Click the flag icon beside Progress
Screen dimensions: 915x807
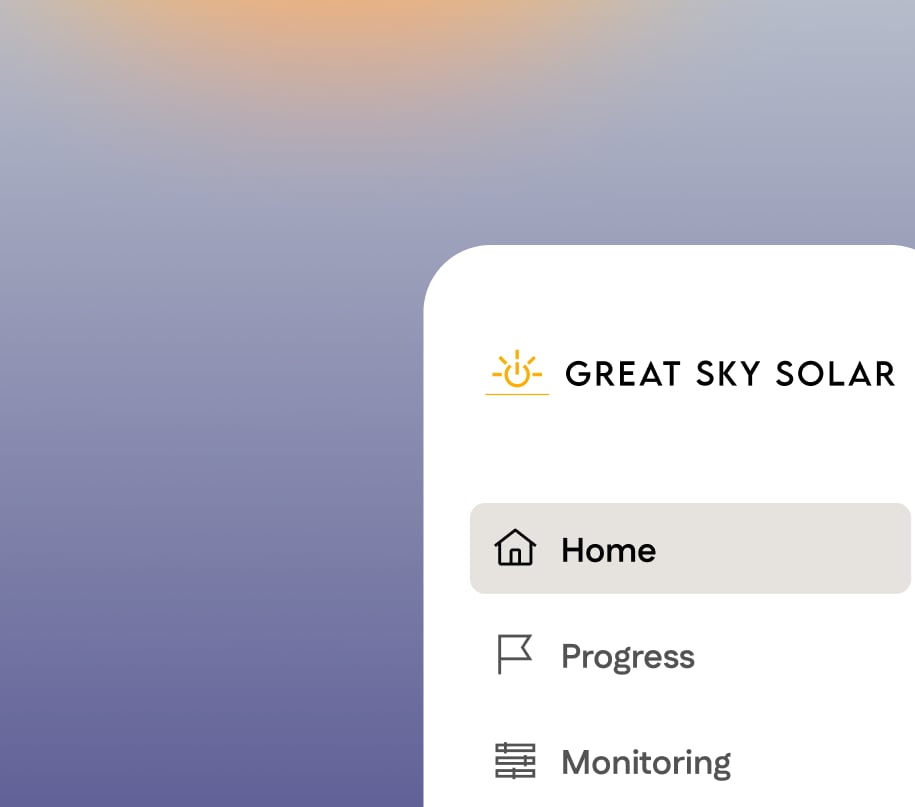pyautogui.click(x=515, y=655)
